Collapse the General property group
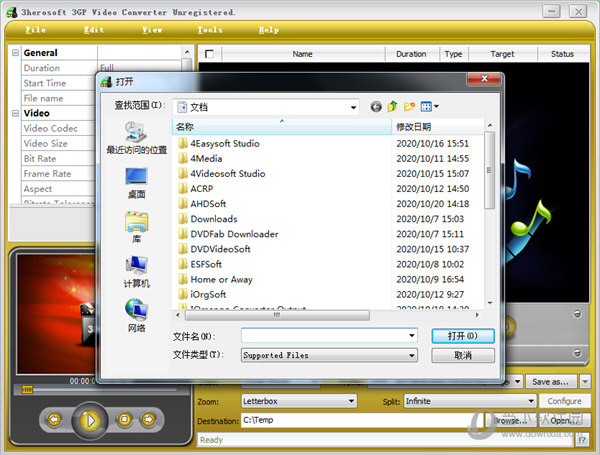Screen dimensions: 600x455 tap(15, 53)
